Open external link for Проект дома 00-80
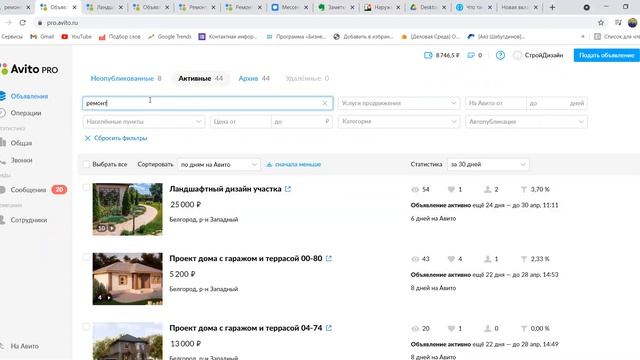Screen dimensions: 640x360 coord(329,258)
